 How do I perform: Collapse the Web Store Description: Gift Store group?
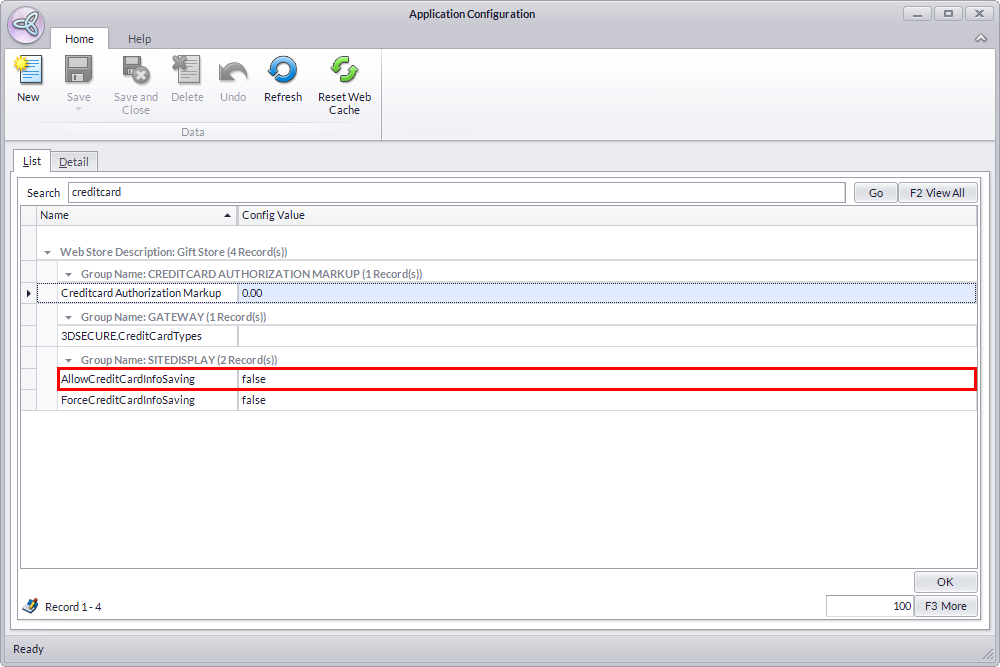(47, 253)
